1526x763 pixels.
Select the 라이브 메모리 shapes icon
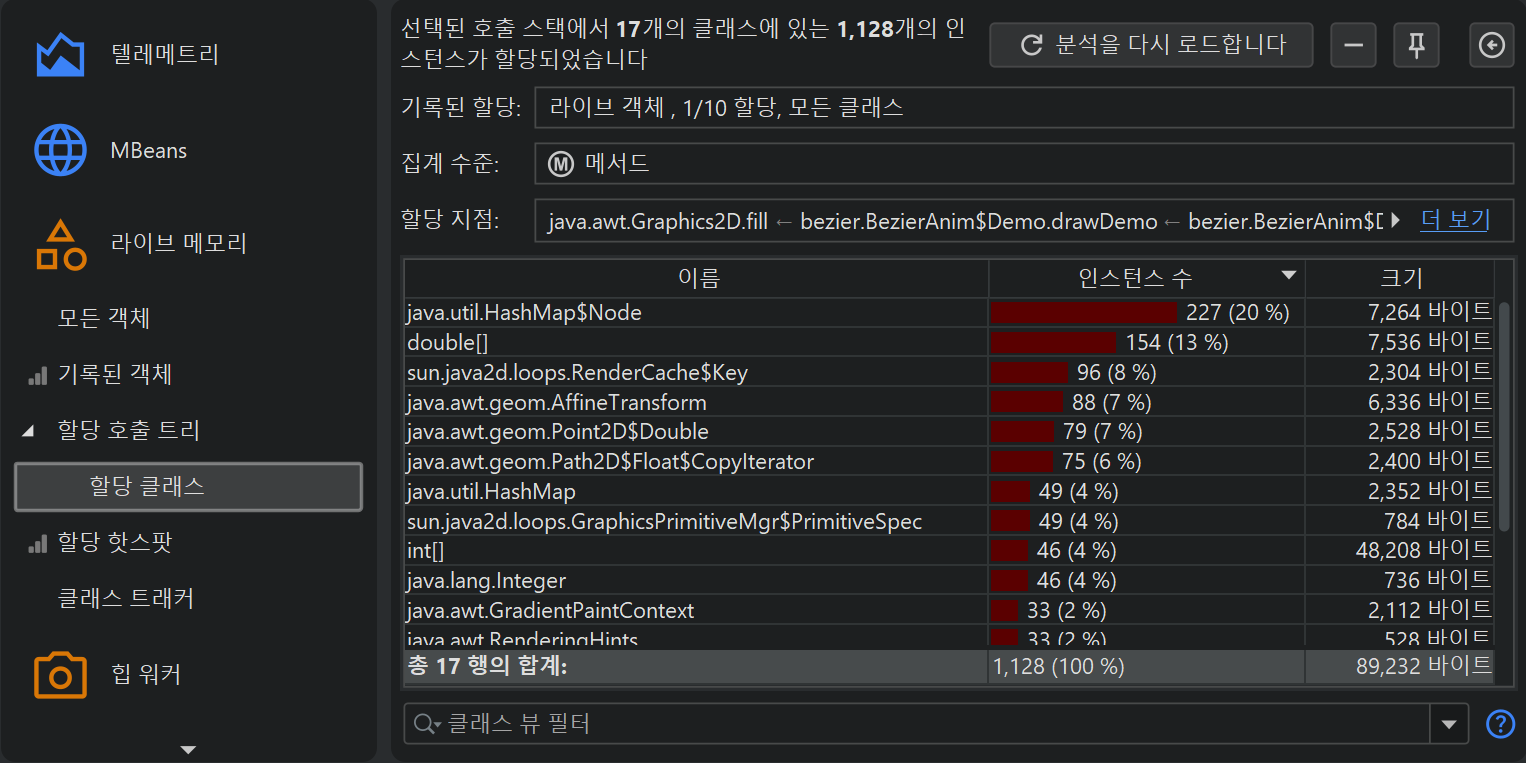[x=60, y=244]
